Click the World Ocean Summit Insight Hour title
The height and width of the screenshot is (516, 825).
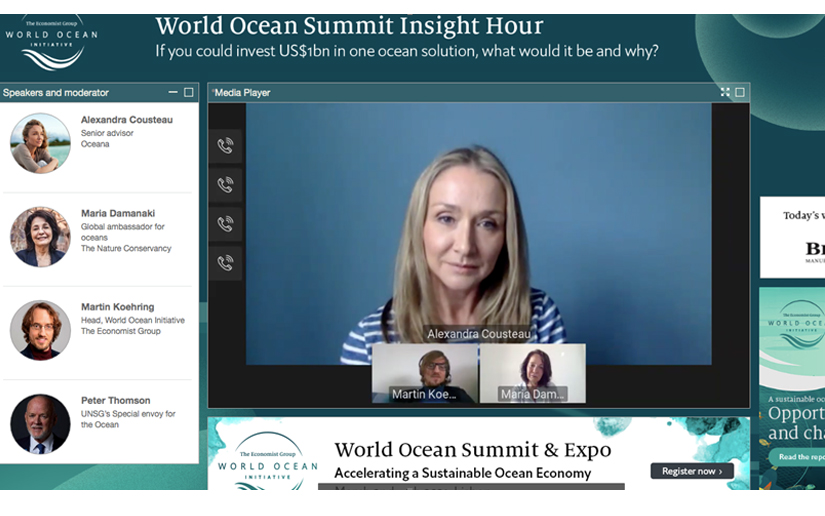(x=349, y=26)
